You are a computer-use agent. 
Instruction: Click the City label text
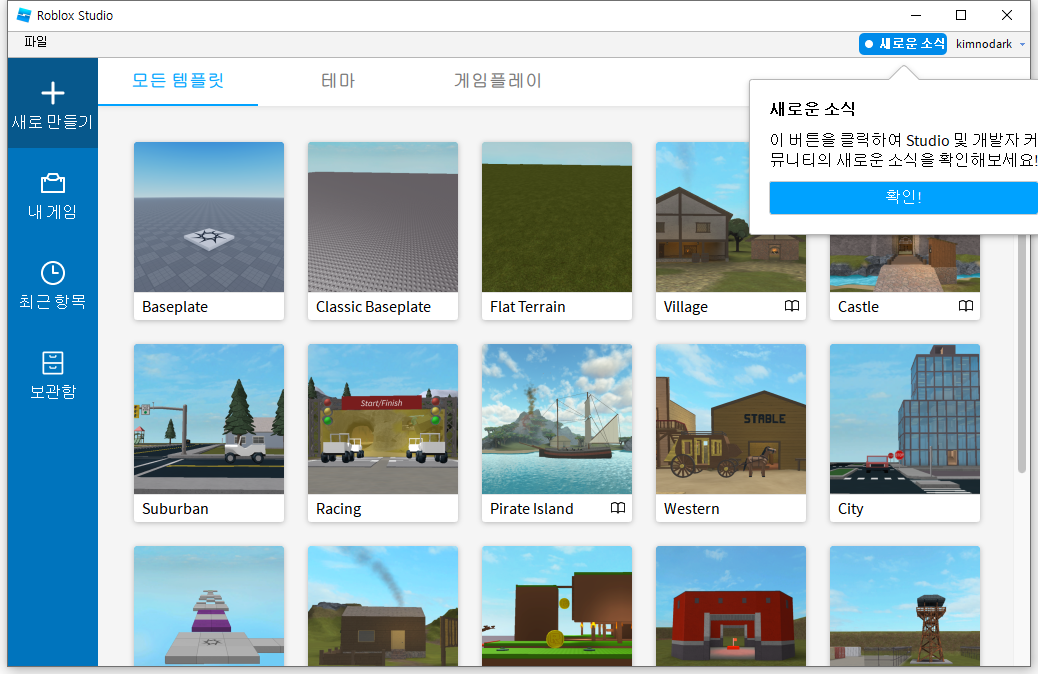pos(851,508)
